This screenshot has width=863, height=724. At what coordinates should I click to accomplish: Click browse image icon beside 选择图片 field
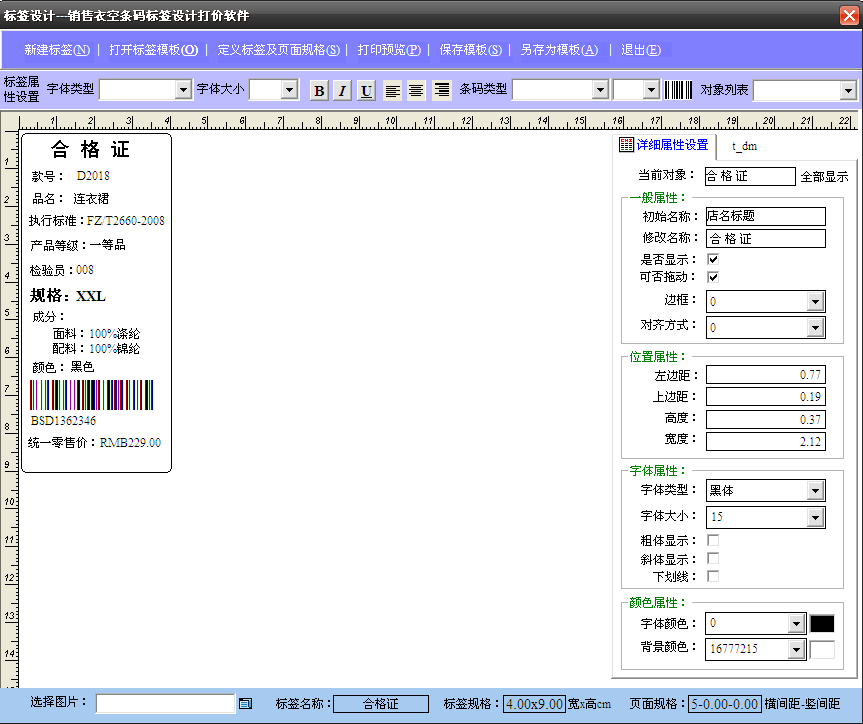(x=245, y=704)
